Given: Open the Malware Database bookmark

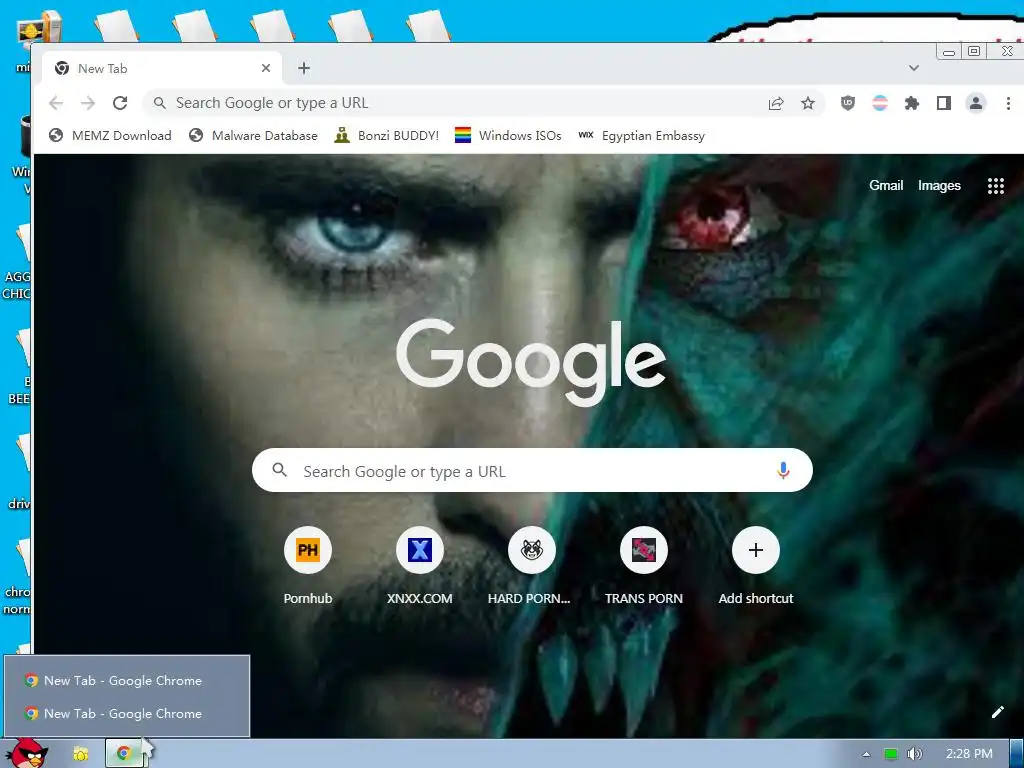Looking at the screenshot, I should (253, 136).
